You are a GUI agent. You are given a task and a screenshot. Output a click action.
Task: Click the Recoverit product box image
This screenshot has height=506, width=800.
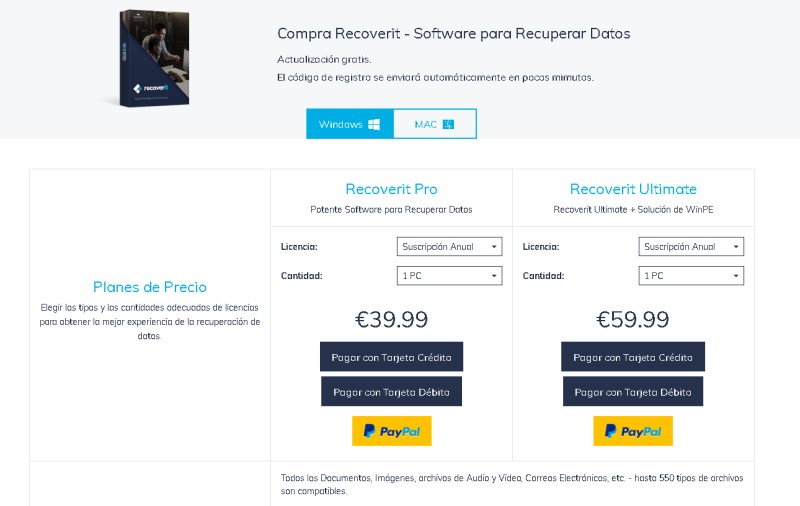[x=152, y=58]
